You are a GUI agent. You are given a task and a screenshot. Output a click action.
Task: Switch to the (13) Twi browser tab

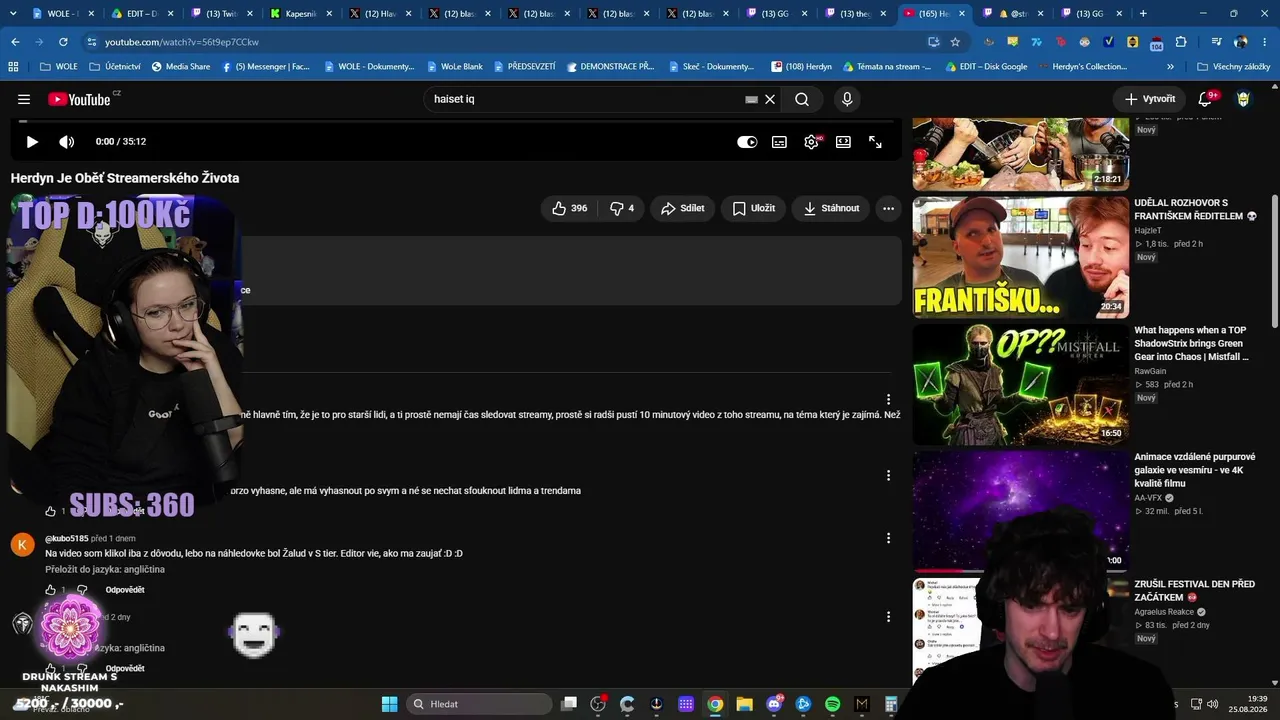click(x=220, y=14)
